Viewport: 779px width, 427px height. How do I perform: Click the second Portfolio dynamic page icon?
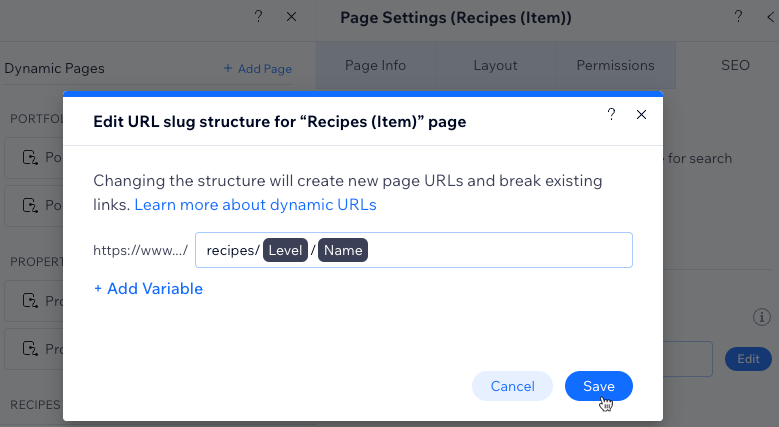click(30, 205)
